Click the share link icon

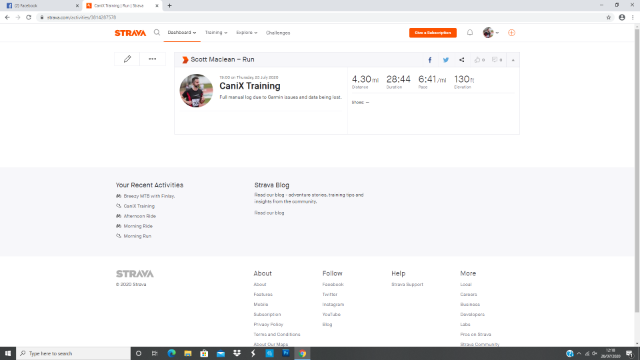tap(462, 60)
